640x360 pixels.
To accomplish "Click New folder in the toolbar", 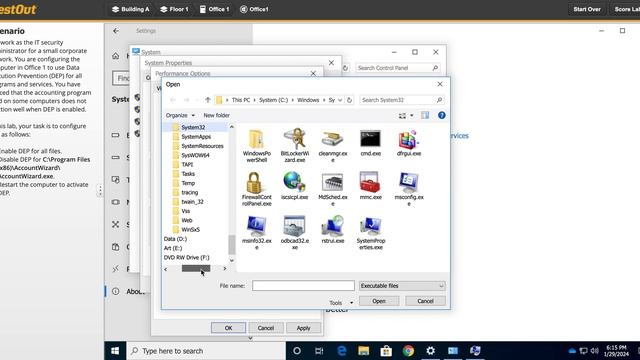I will 216,116.
